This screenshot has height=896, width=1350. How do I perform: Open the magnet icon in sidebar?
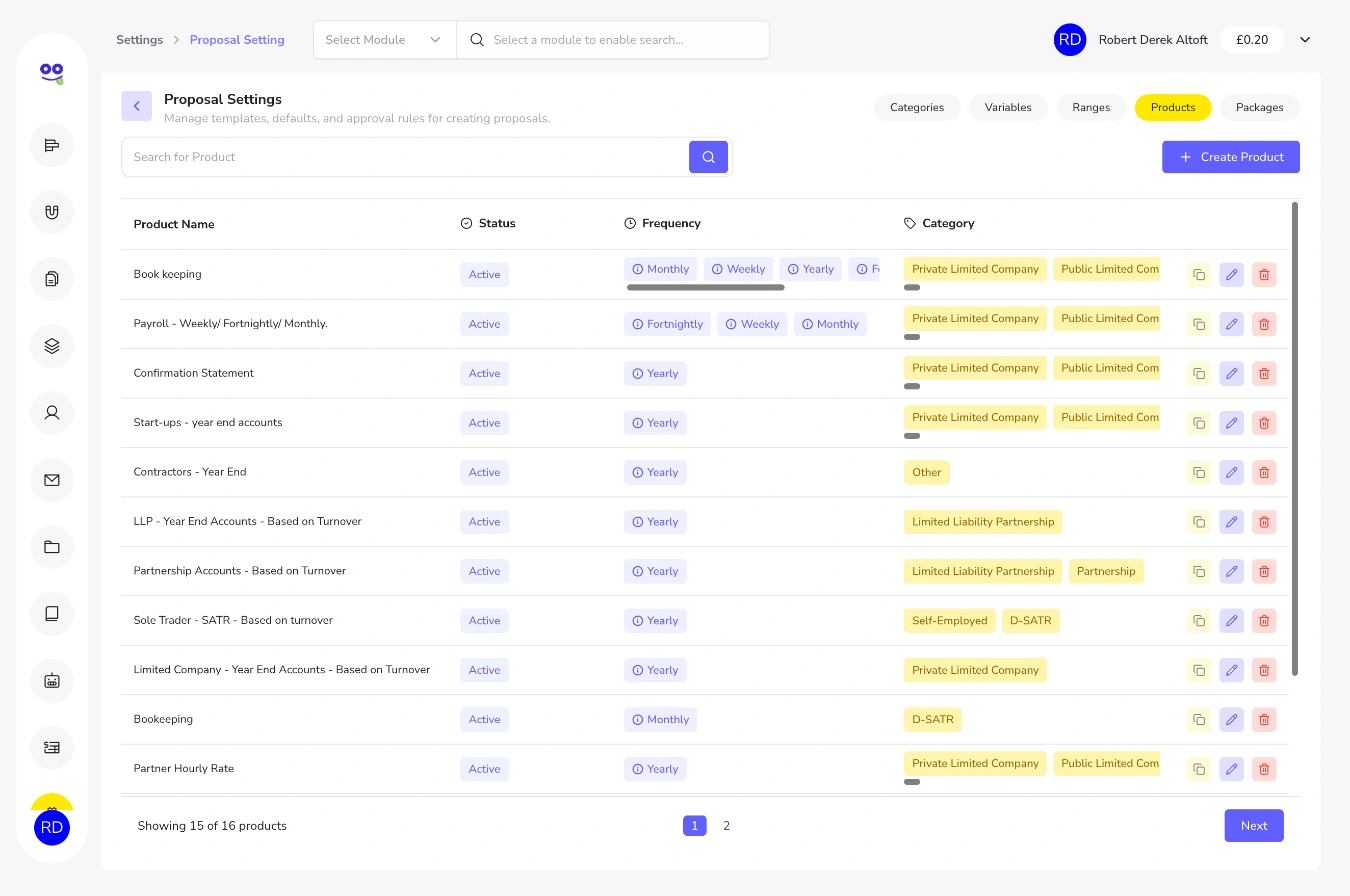pyautogui.click(x=52, y=212)
